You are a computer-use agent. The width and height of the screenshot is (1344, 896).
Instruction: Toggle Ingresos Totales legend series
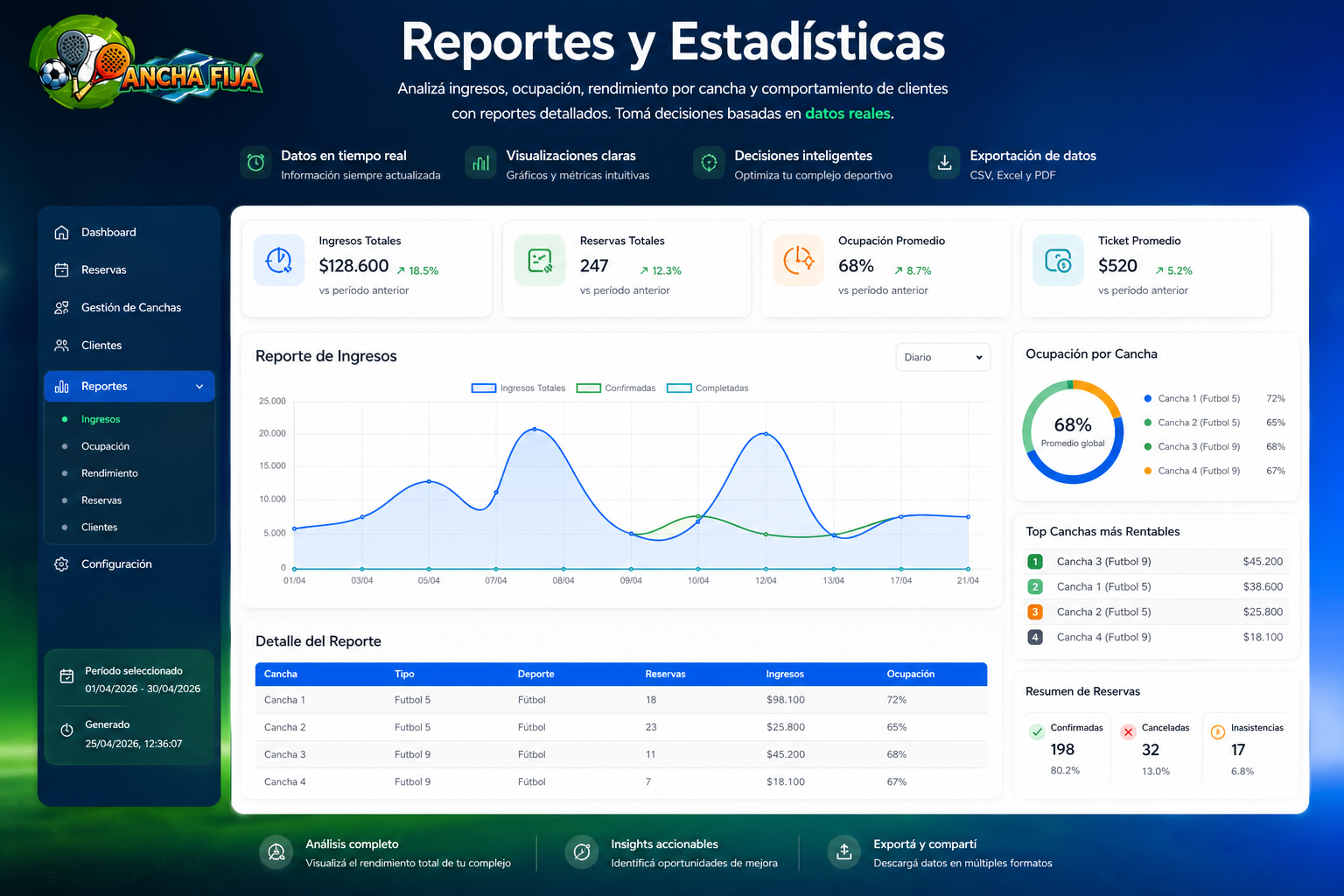pyautogui.click(x=518, y=388)
